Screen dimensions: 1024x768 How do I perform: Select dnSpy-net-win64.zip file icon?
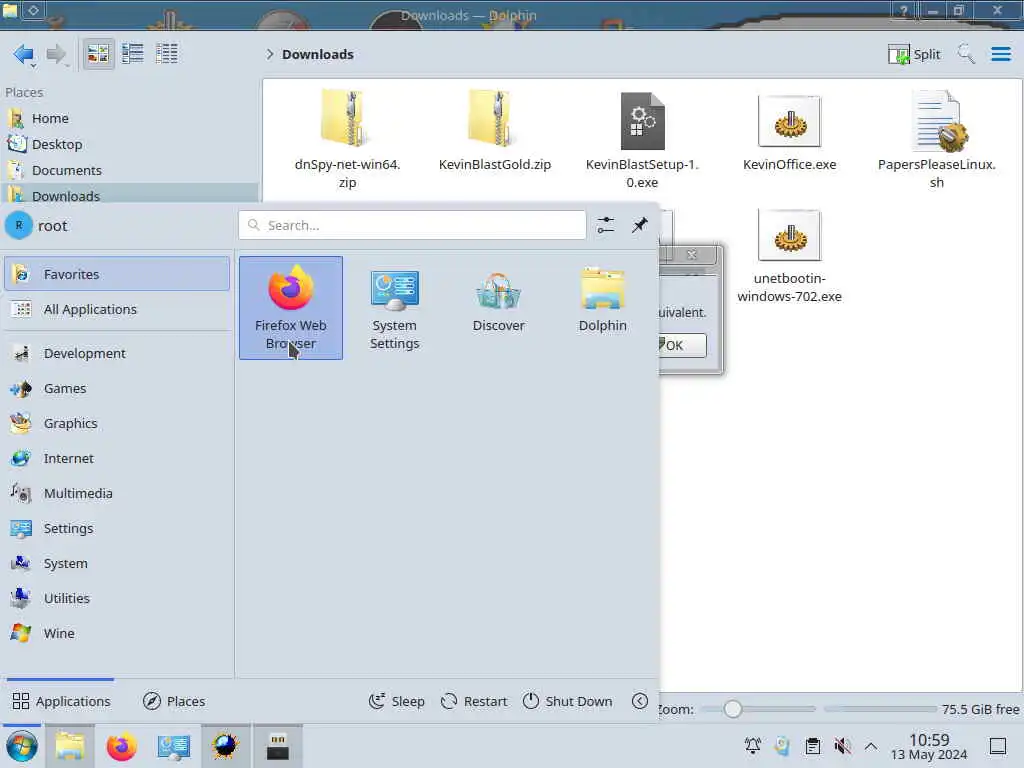347,119
